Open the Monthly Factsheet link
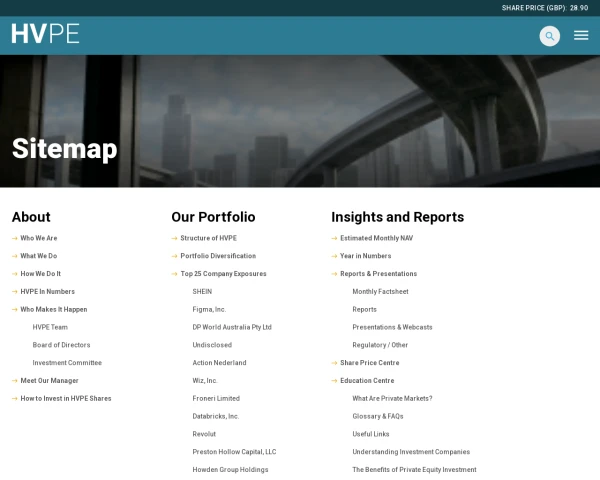The width and height of the screenshot is (600, 480). [x=380, y=292]
